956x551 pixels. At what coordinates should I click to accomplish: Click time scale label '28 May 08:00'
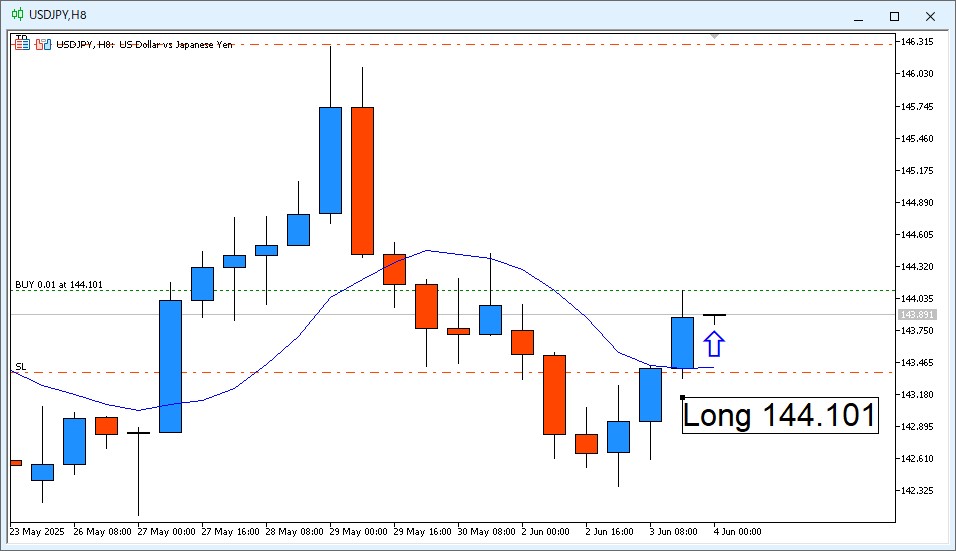pyautogui.click(x=294, y=531)
